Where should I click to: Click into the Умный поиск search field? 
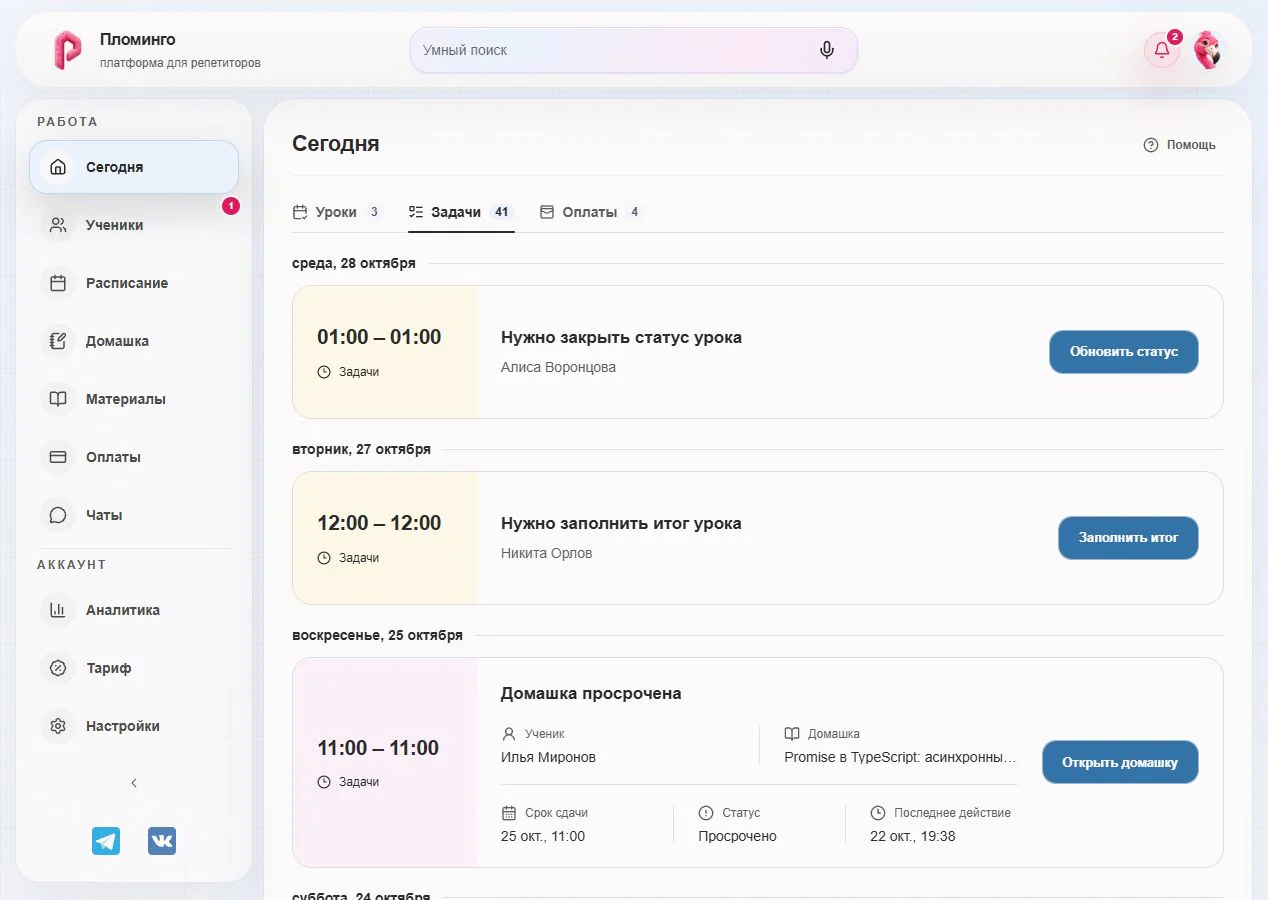633,50
